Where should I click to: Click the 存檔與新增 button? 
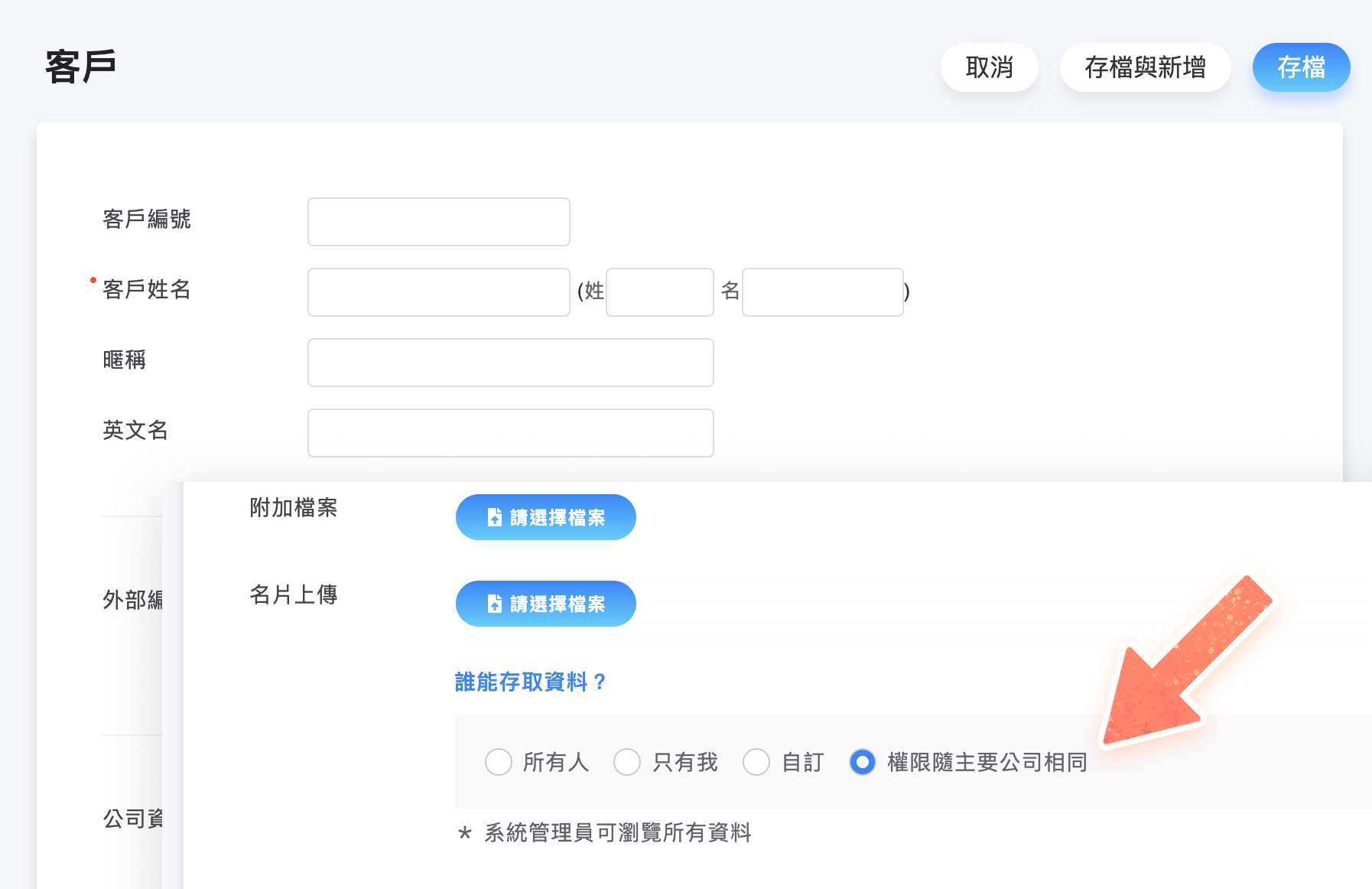tap(1145, 67)
